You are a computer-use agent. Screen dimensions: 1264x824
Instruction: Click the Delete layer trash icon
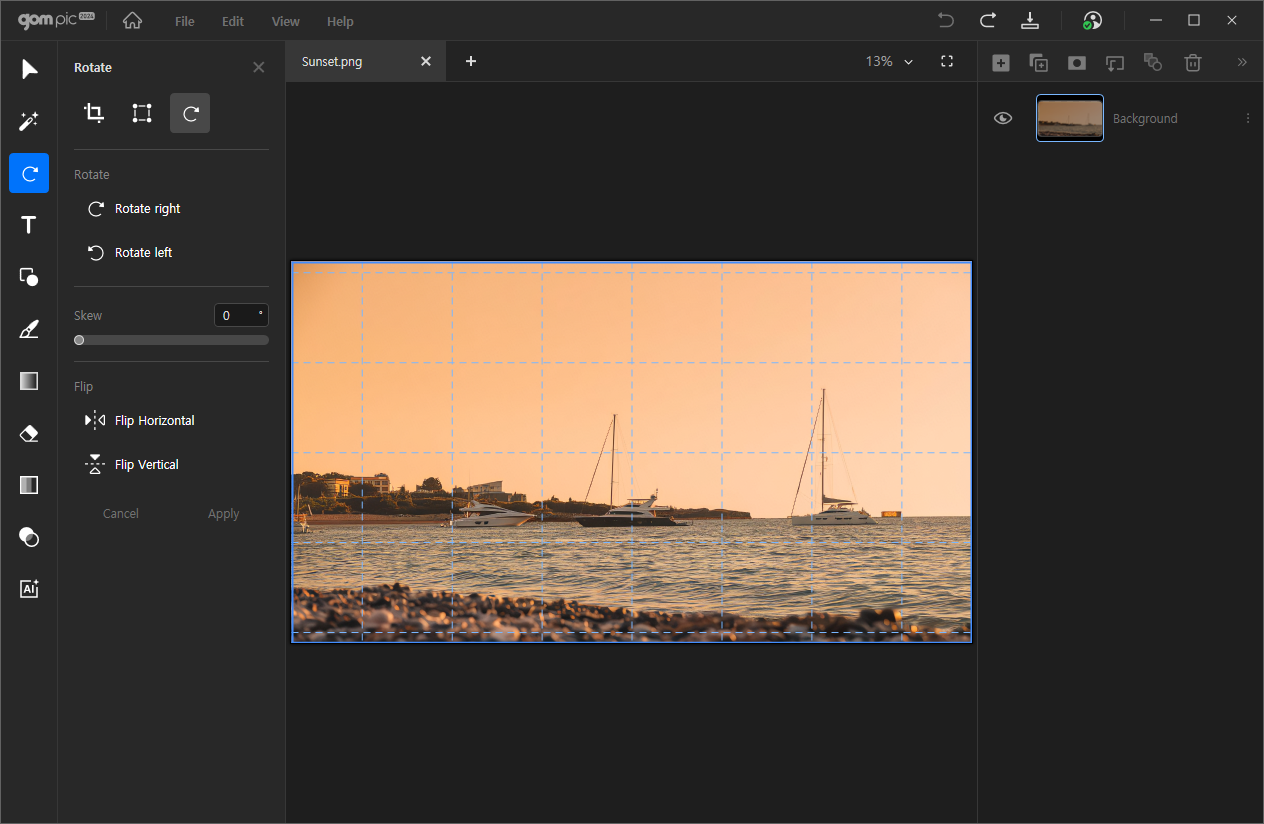1192,63
